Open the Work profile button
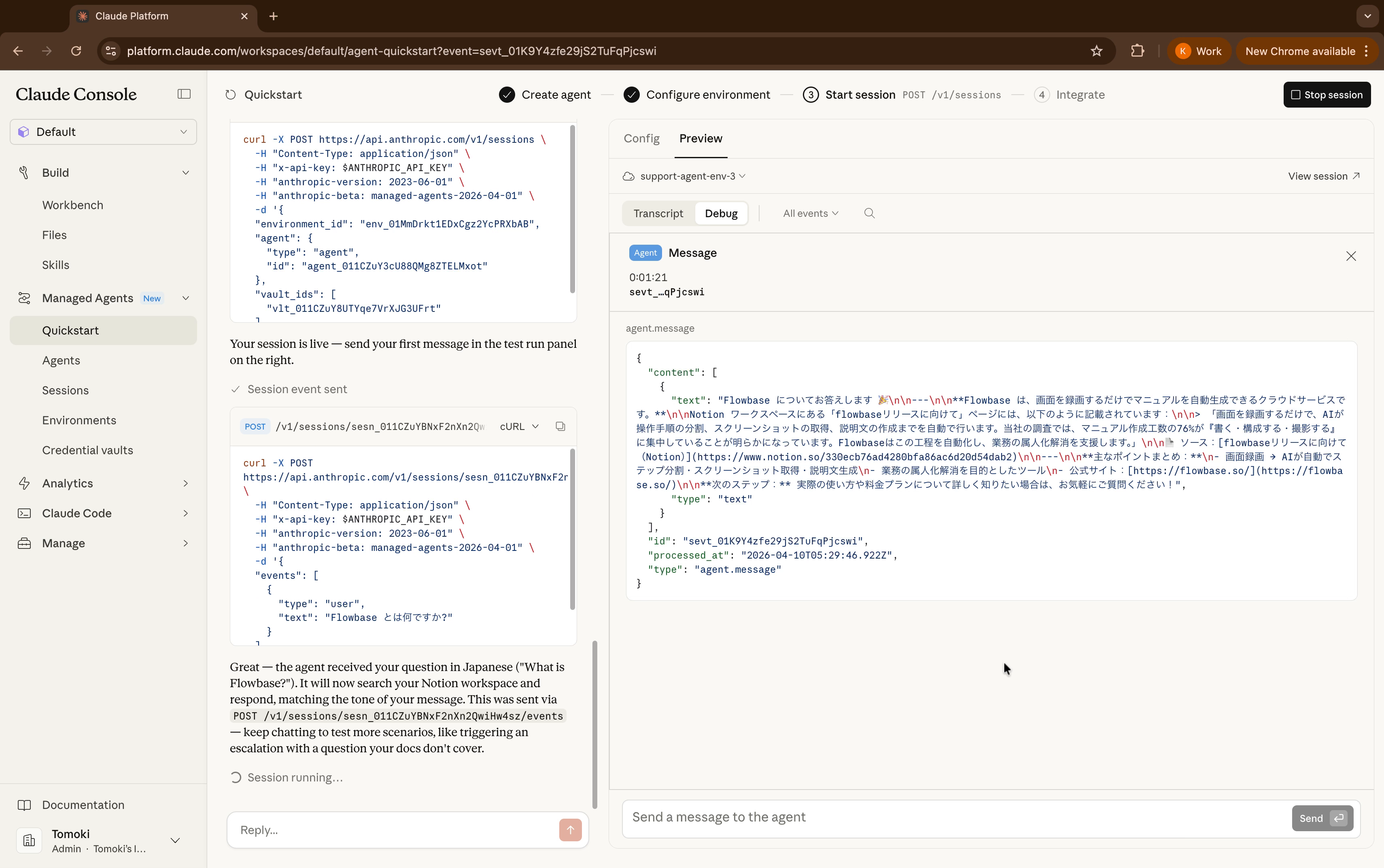The image size is (1384, 868). (1199, 51)
